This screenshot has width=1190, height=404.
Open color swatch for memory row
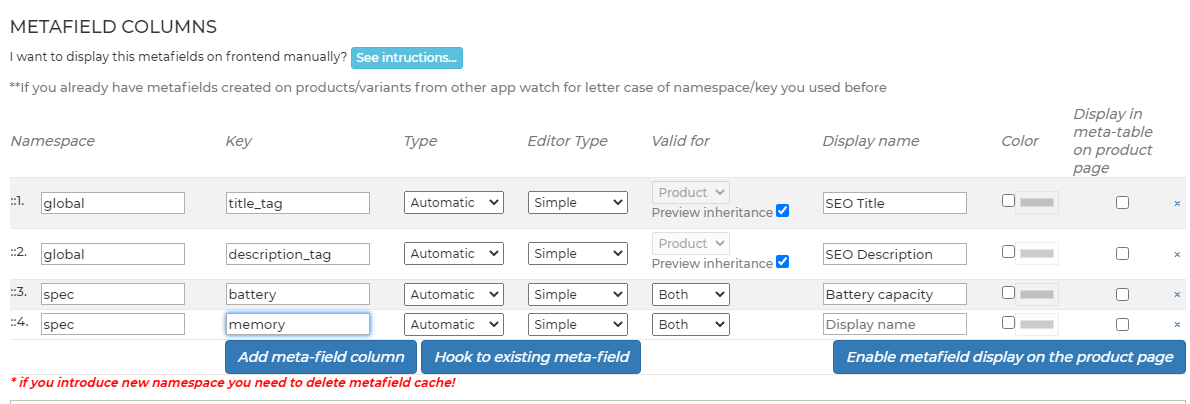1037,324
